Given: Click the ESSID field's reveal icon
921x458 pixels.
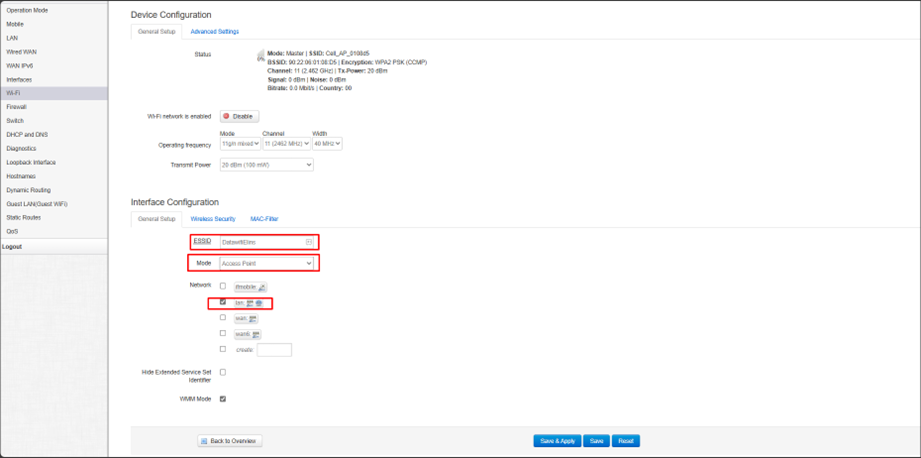Looking at the screenshot, I should click(308, 242).
